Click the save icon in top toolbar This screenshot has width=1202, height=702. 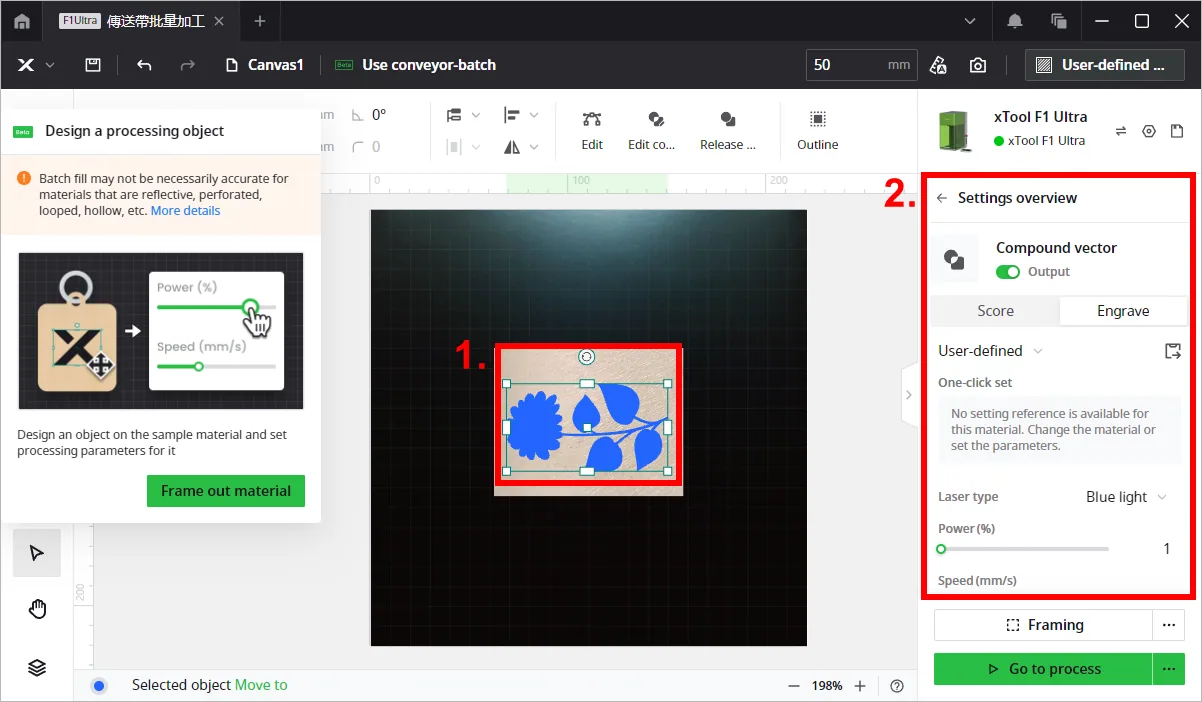coord(93,65)
